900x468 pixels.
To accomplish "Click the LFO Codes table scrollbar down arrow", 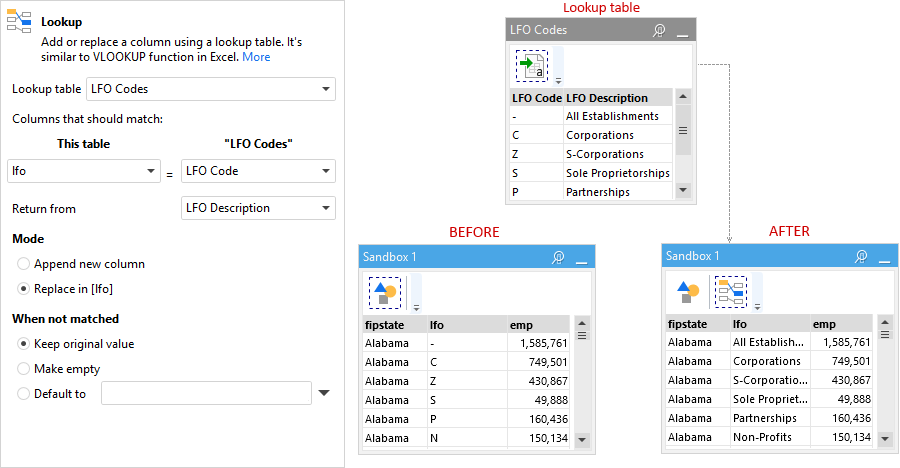I will click(x=682, y=190).
